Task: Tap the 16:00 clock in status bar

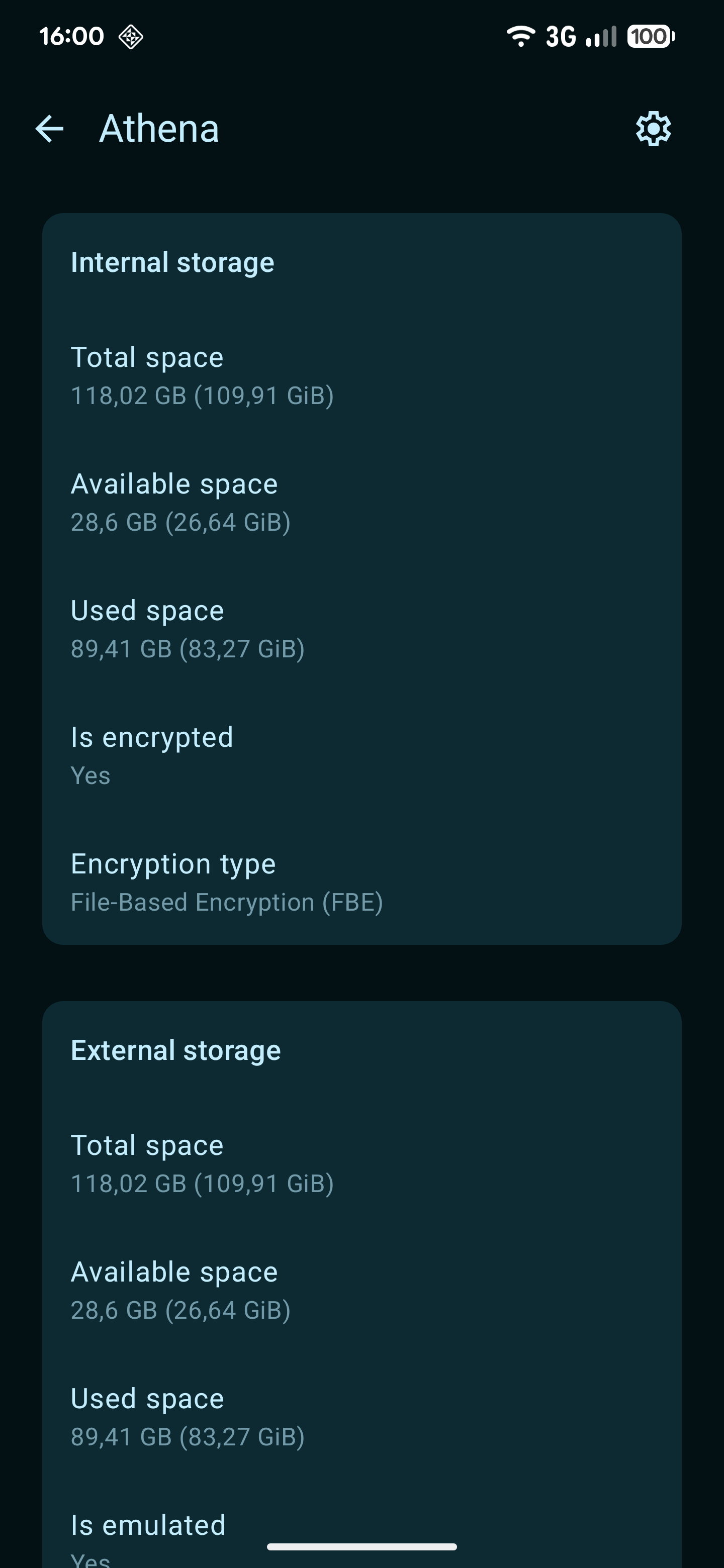Action: click(71, 37)
